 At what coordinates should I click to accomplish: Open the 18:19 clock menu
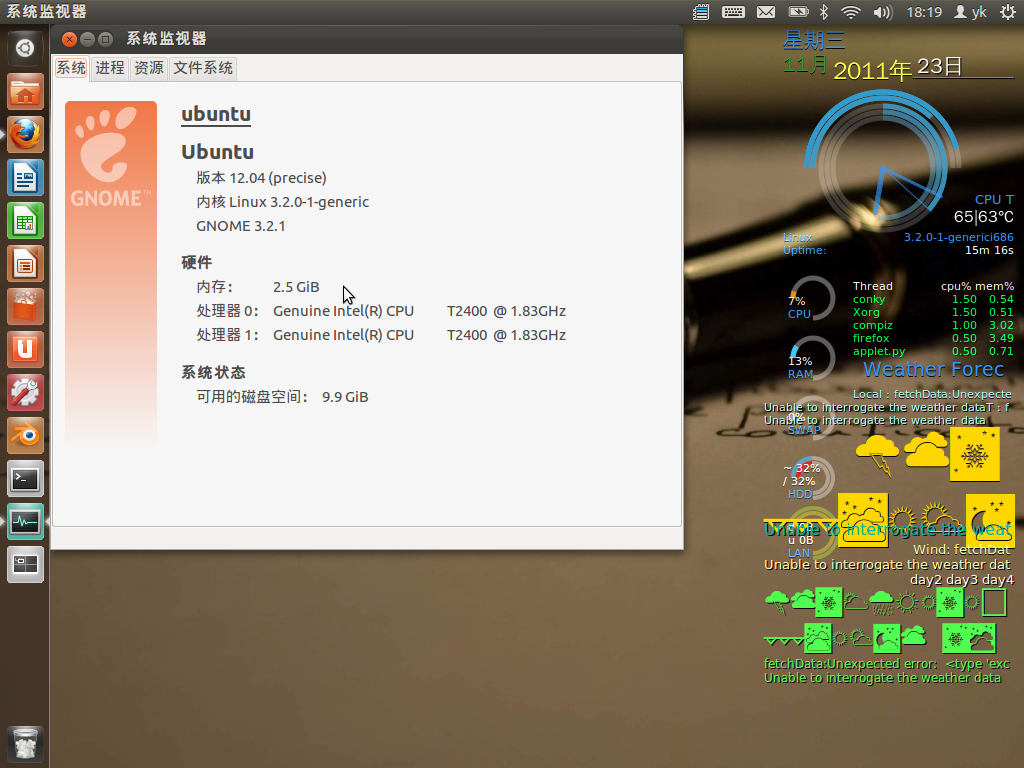pos(924,12)
